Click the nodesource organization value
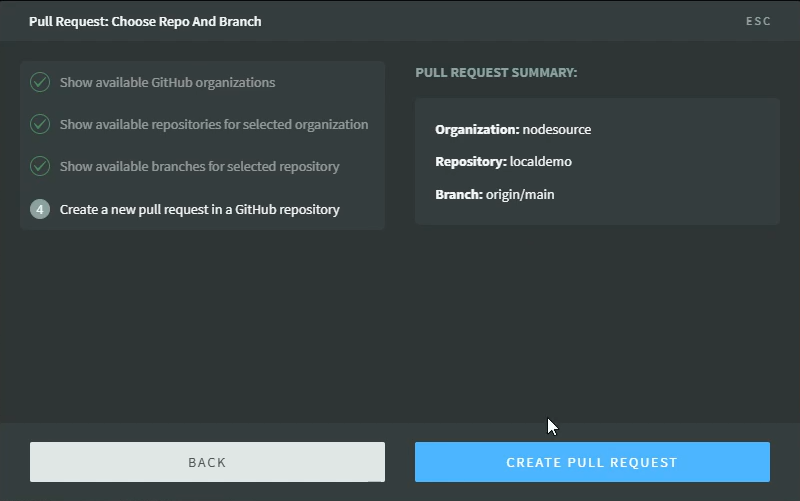 556,130
